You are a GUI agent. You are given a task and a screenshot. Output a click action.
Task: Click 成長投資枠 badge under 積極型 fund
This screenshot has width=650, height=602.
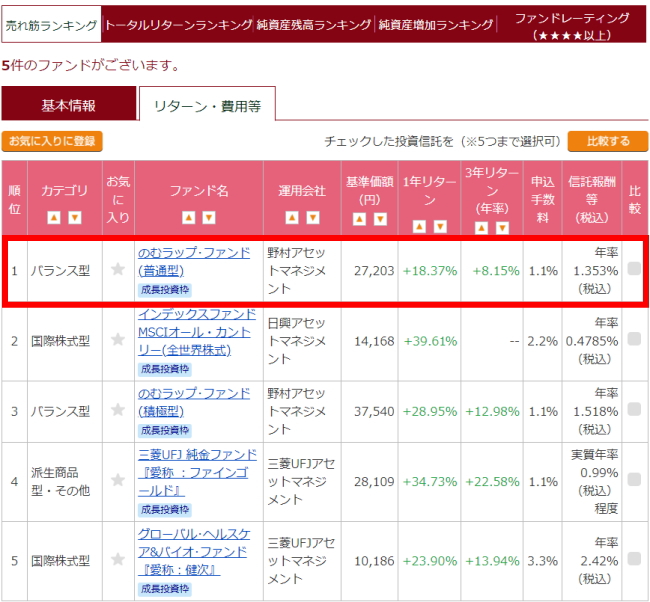tap(165, 430)
